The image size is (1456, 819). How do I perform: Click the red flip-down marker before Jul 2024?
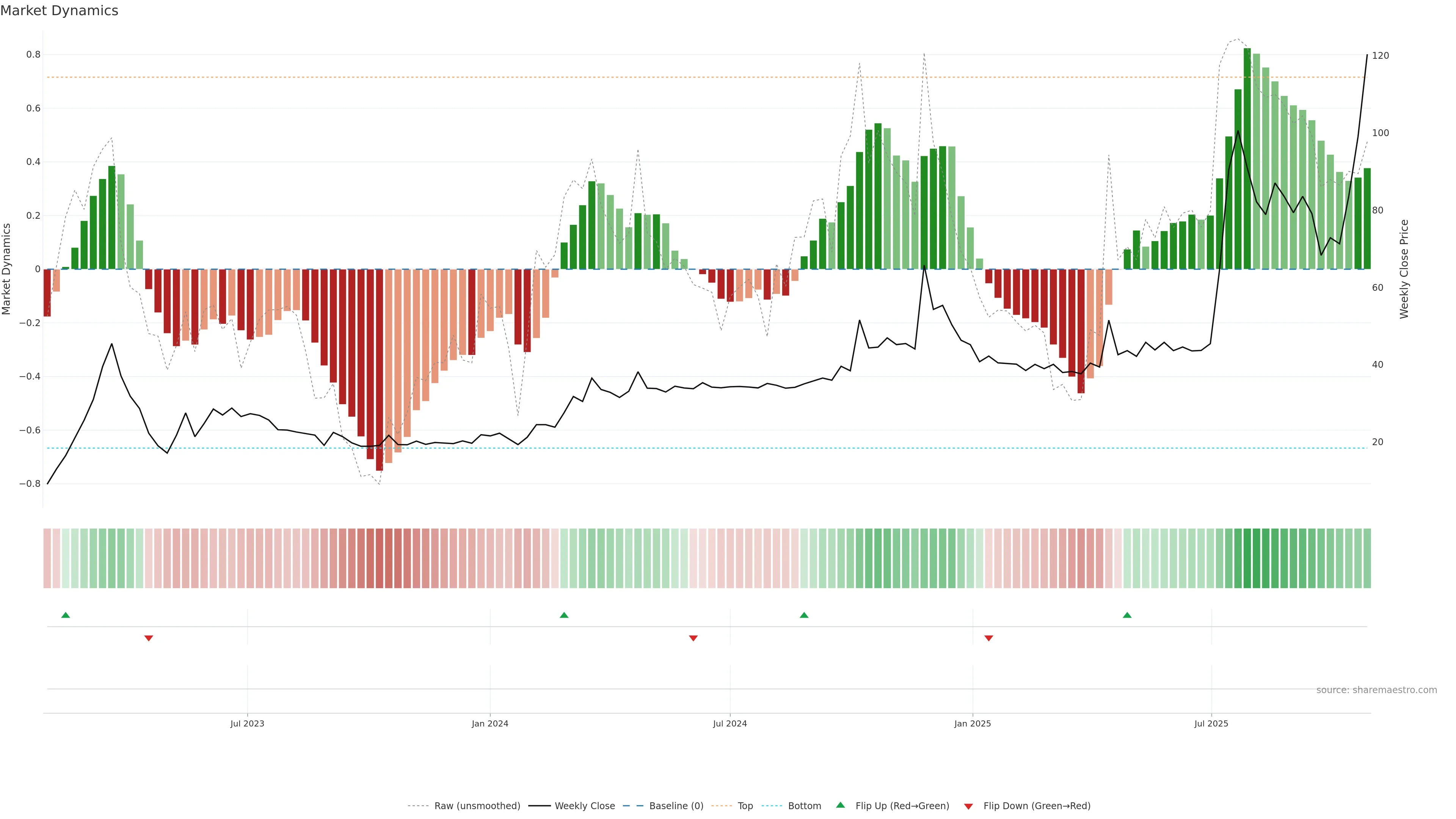tap(693, 638)
